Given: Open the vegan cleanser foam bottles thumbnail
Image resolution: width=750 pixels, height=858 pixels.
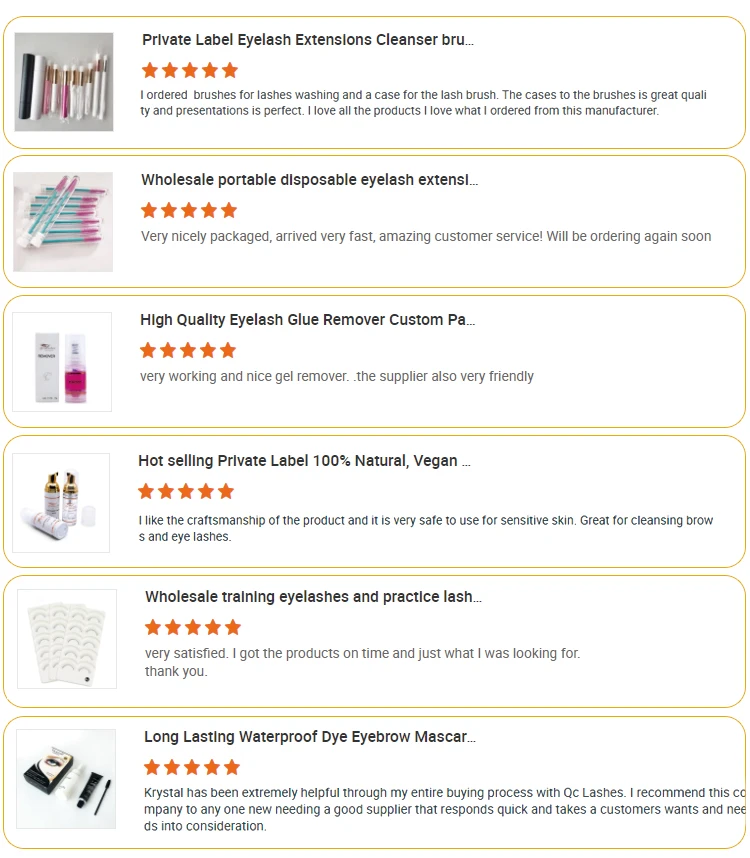Looking at the screenshot, I should click(61, 502).
